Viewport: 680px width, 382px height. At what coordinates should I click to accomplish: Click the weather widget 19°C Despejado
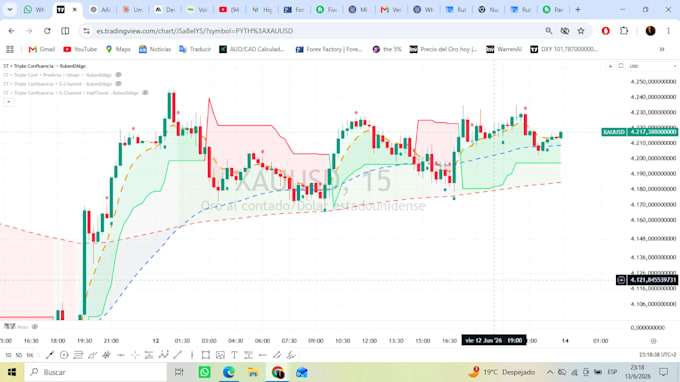pos(502,372)
